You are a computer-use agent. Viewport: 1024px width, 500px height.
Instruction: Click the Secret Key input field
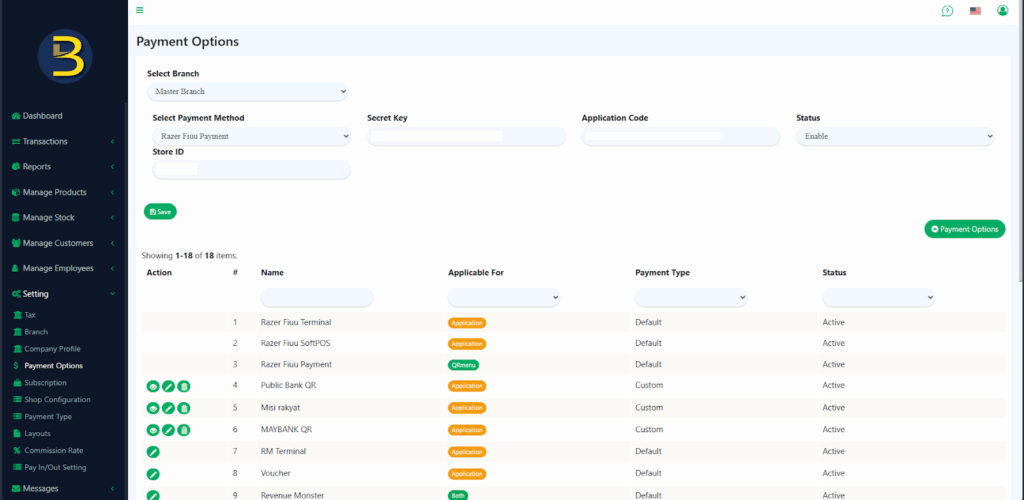click(x=466, y=137)
